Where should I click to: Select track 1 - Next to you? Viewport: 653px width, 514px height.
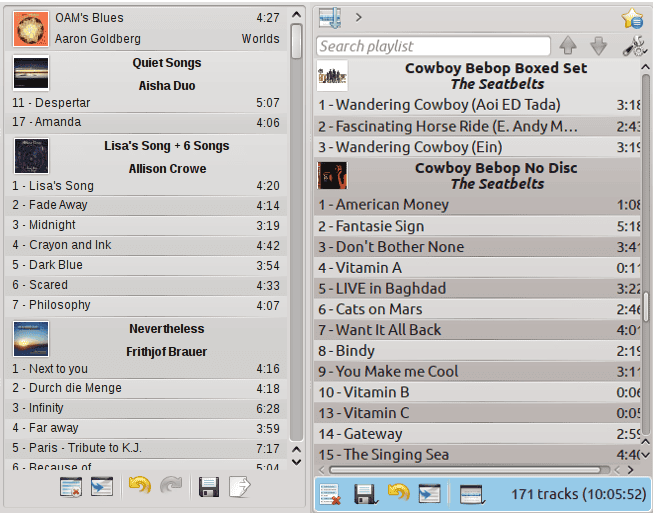click(146, 369)
